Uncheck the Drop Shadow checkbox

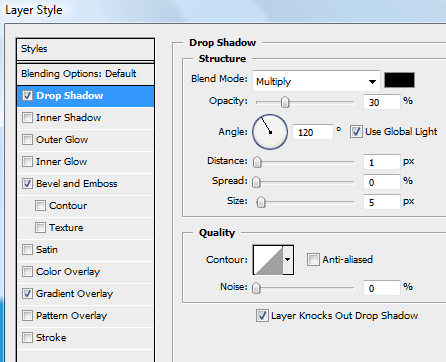pos(27,96)
